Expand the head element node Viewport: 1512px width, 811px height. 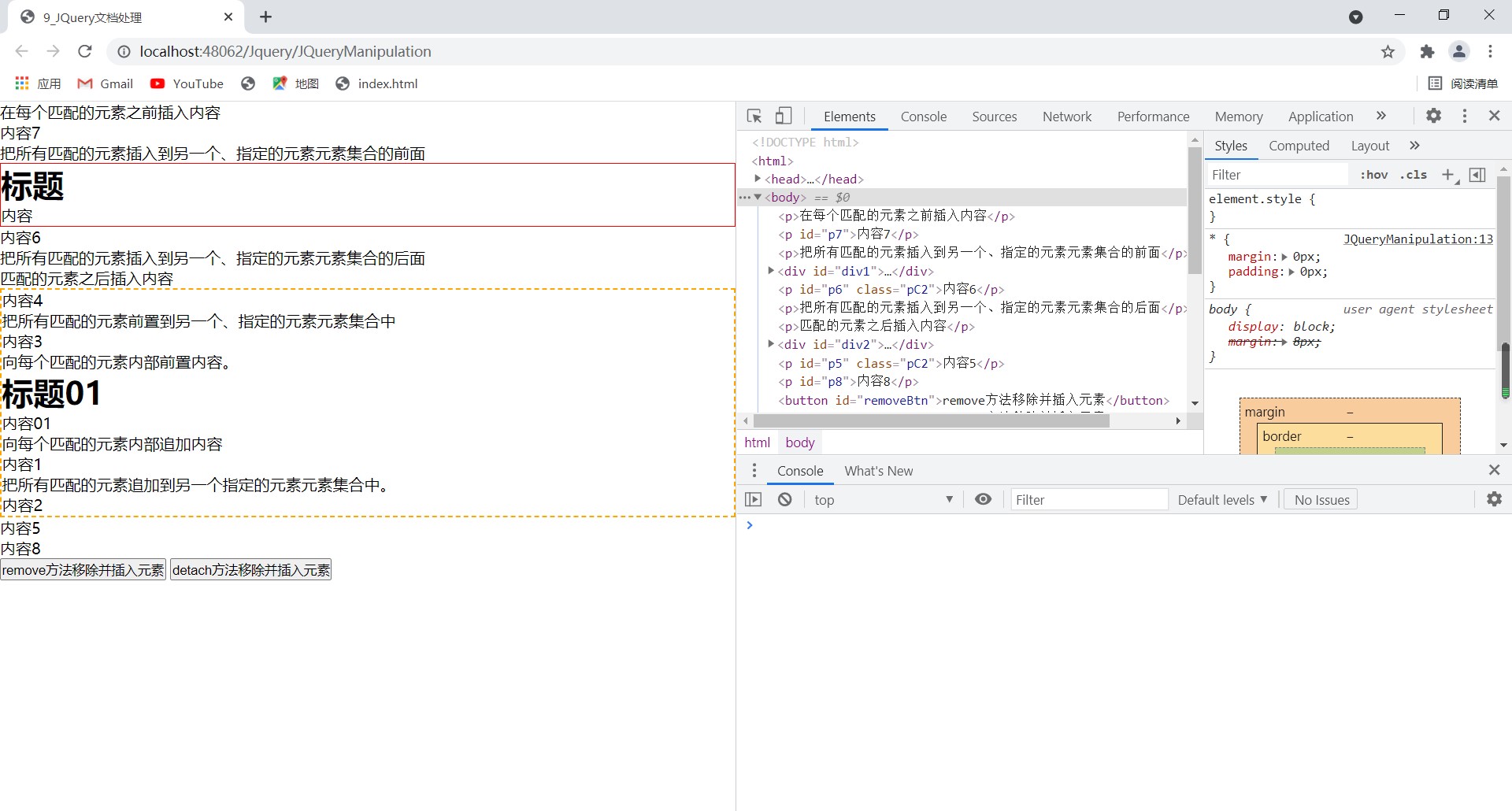pyautogui.click(x=758, y=179)
